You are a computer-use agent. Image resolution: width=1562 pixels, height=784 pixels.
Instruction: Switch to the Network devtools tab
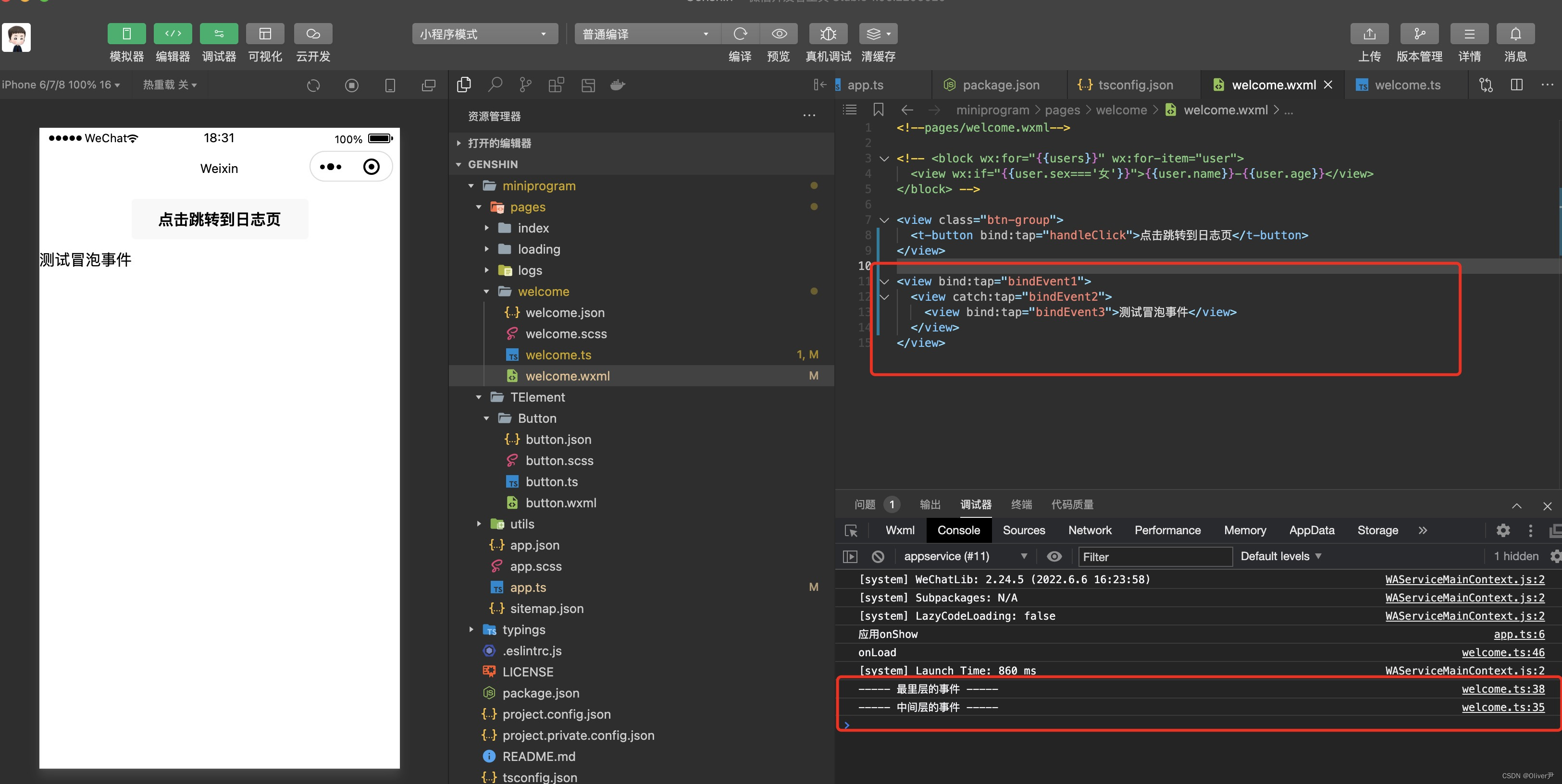1089,530
